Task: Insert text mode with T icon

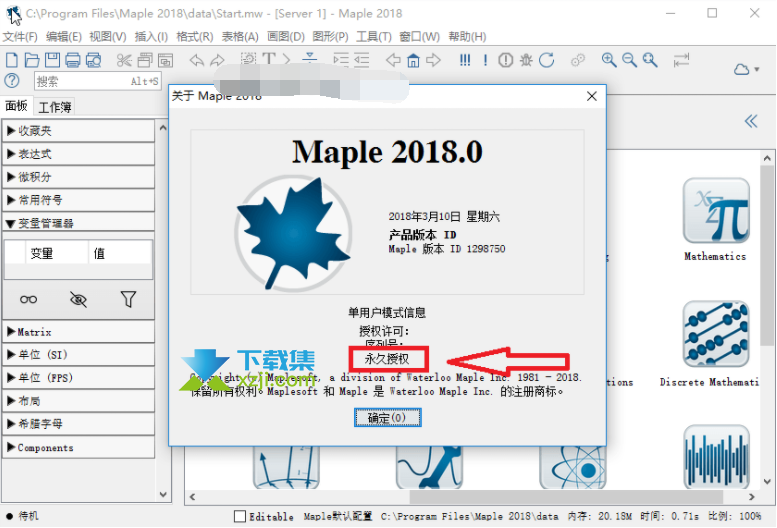Action: [269, 59]
